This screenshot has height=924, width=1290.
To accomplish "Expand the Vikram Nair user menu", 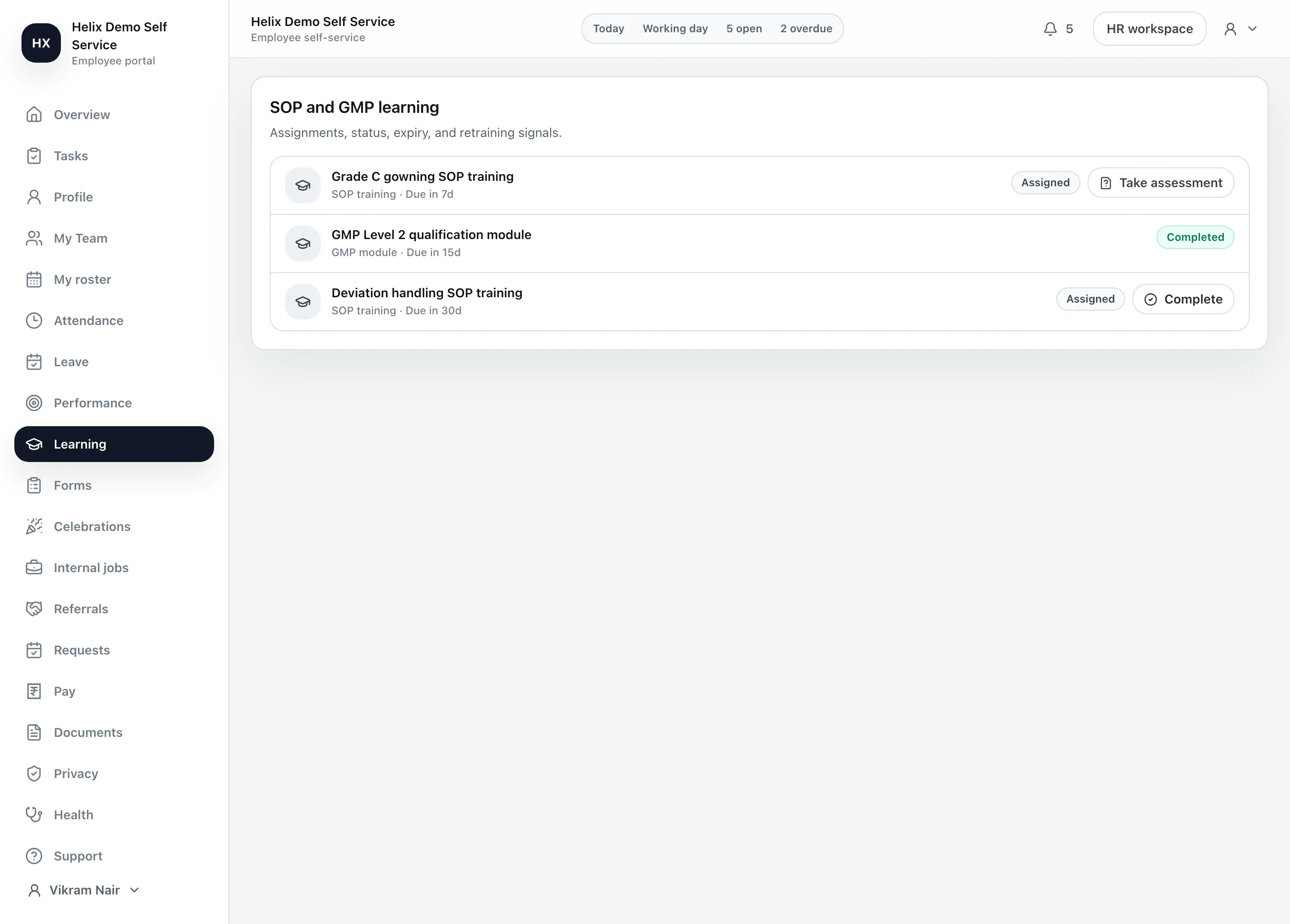I will pyautogui.click(x=84, y=890).
